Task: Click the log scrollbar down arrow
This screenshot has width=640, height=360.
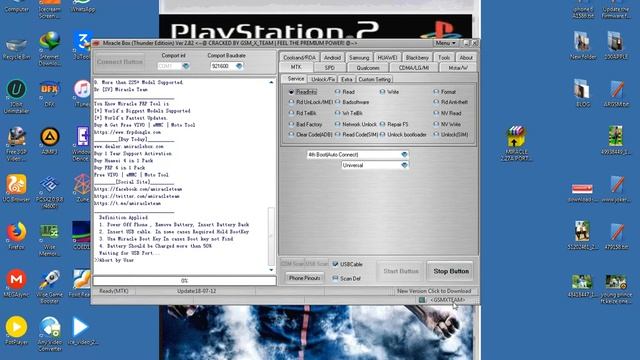Action: [271, 270]
